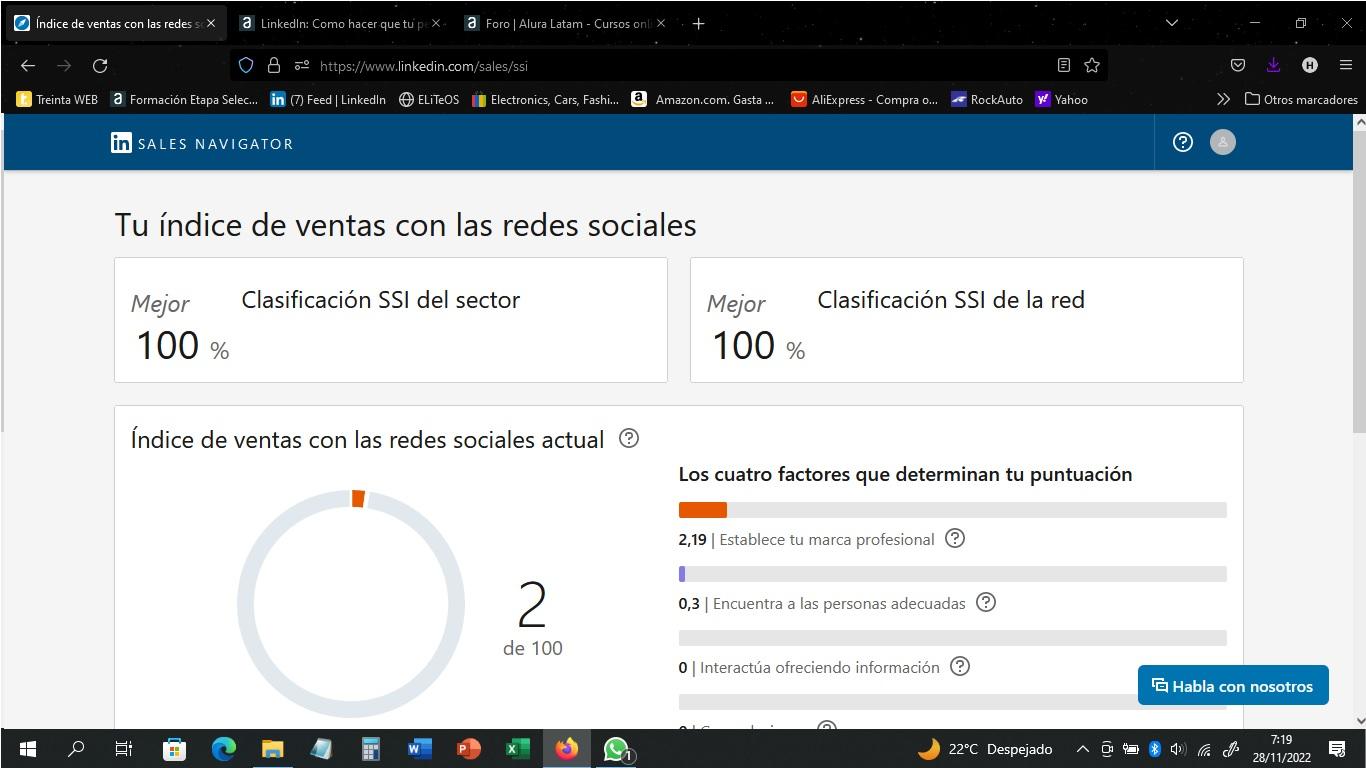Show help for Establece tu marca profesional
Image resolution: width=1366 pixels, height=768 pixels.
pyautogui.click(x=955, y=538)
